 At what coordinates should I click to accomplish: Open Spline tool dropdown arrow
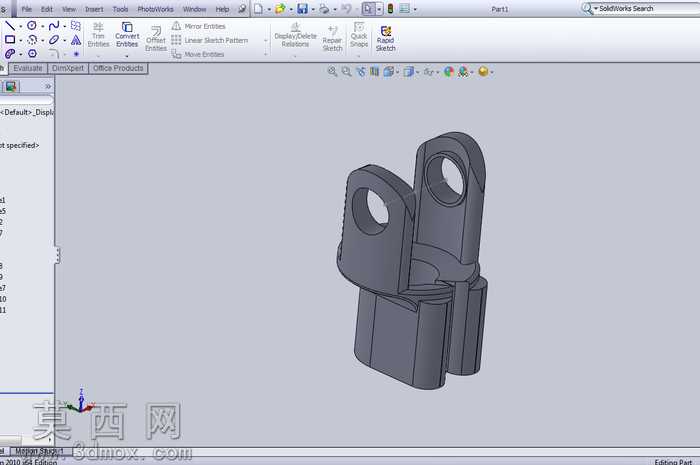(x=65, y=26)
